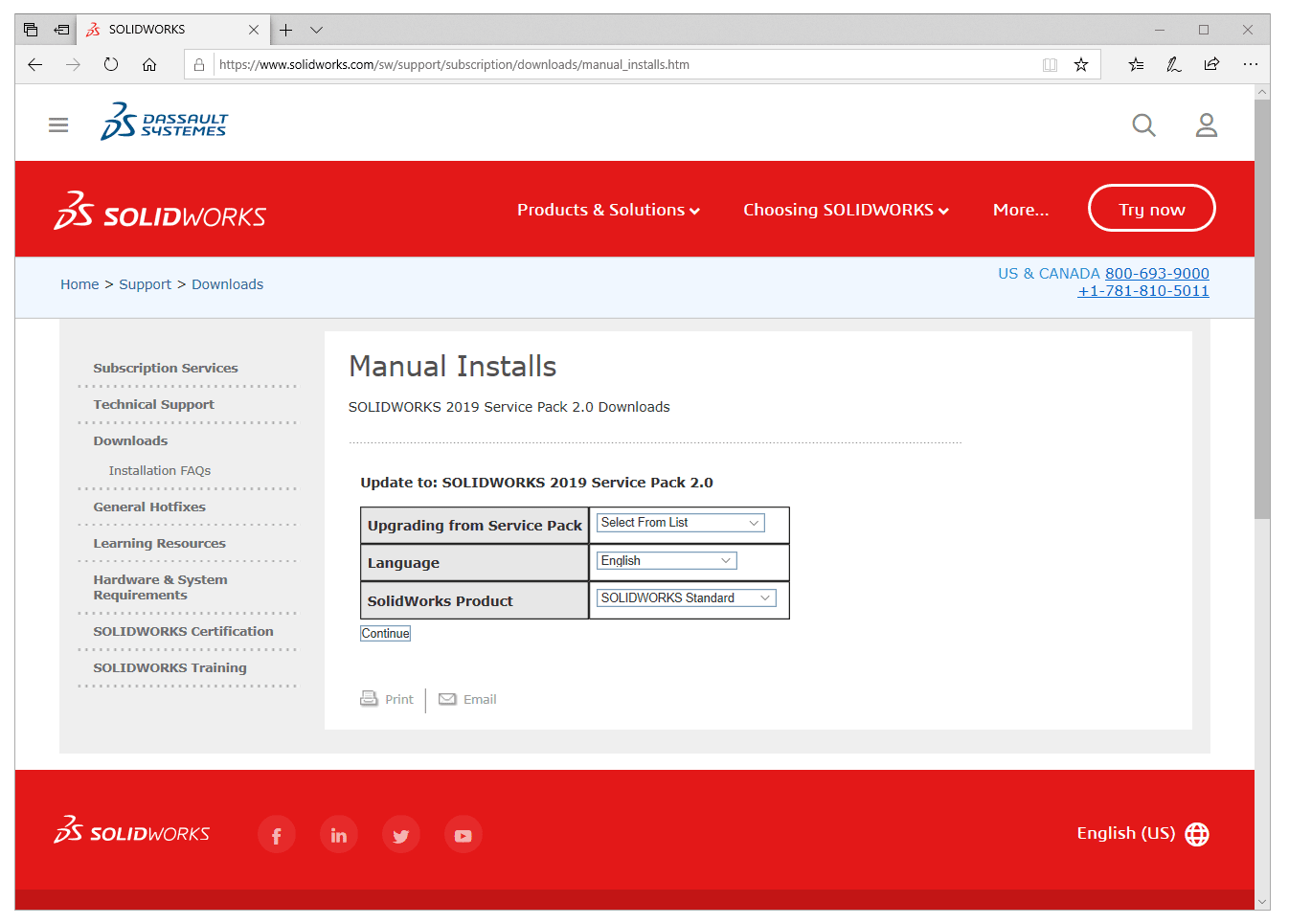Open browser settings ellipsis menu

1251,64
